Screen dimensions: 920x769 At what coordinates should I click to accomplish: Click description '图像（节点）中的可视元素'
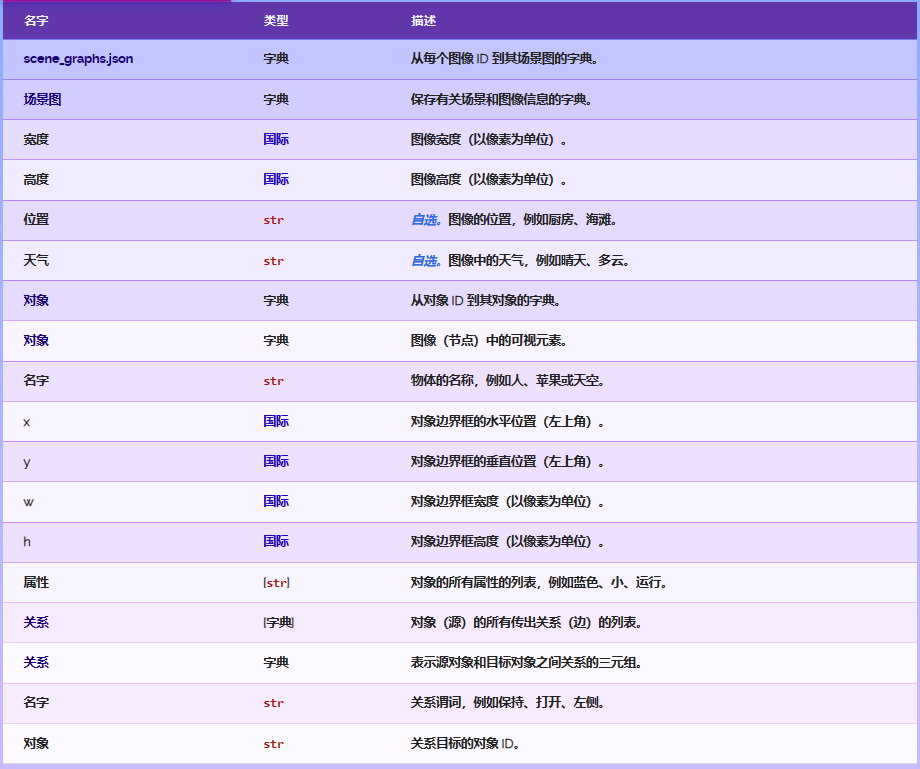(488, 340)
